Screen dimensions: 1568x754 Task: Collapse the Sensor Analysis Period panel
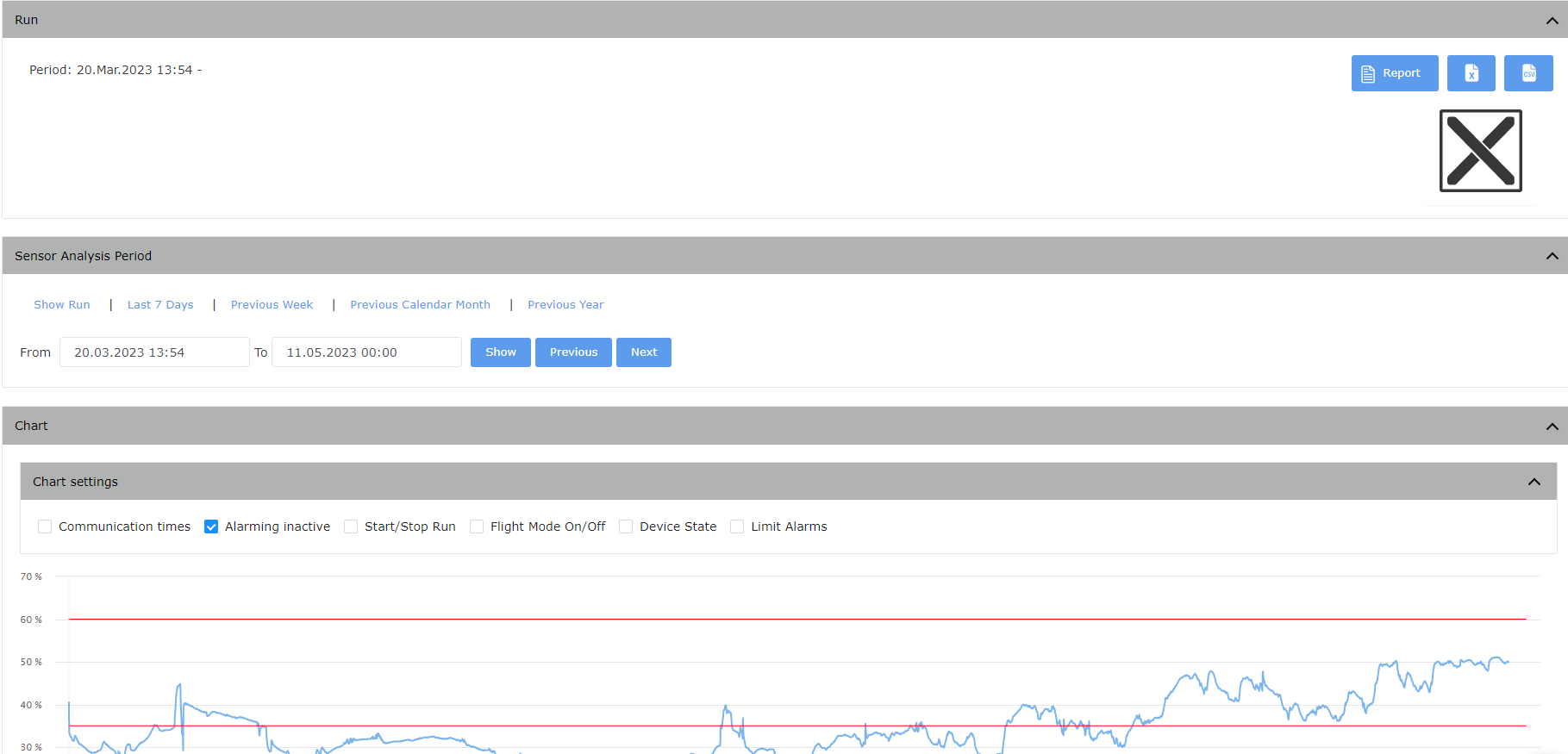coord(1552,256)
